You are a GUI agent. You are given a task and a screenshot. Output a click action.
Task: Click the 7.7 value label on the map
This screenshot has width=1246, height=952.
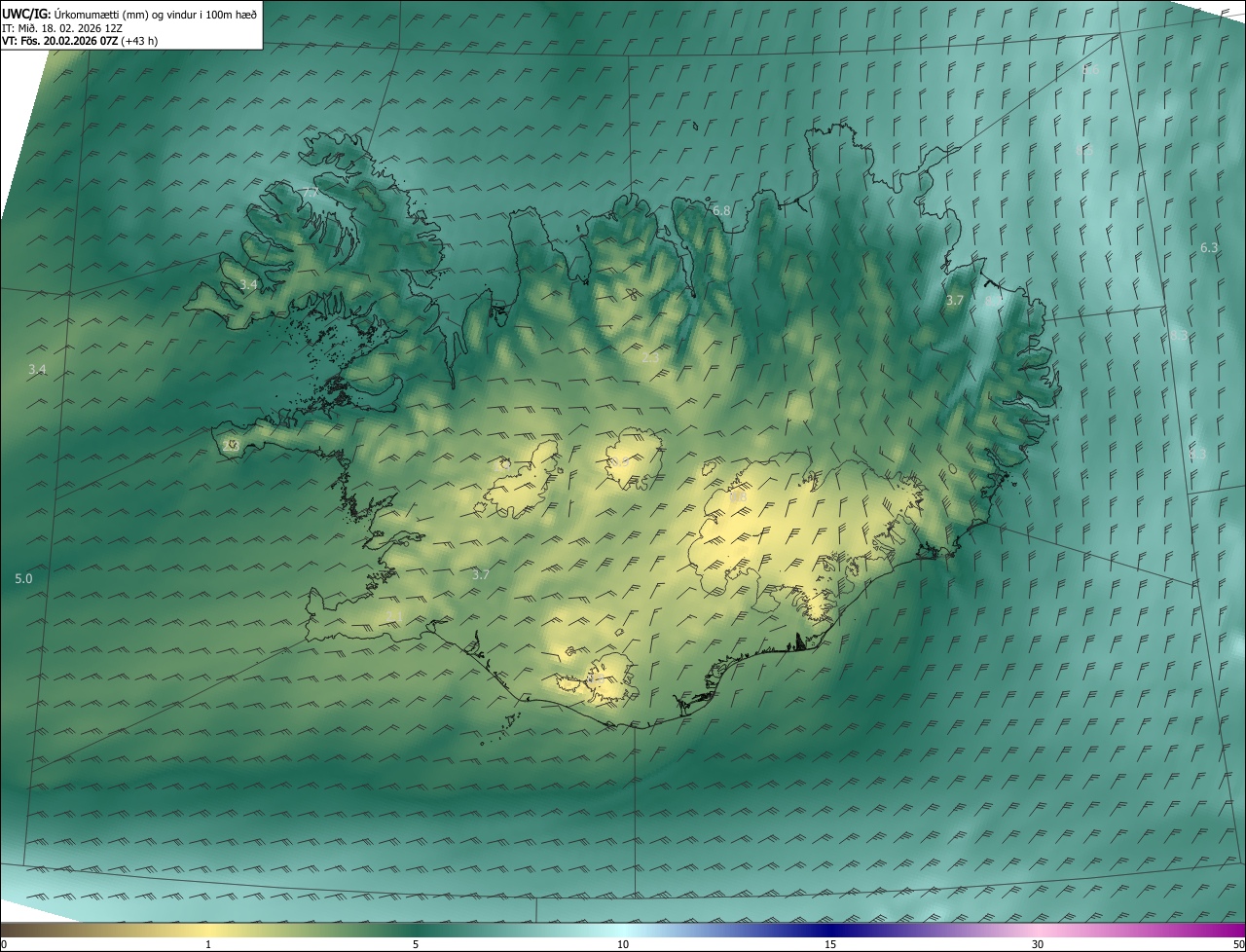311,193
